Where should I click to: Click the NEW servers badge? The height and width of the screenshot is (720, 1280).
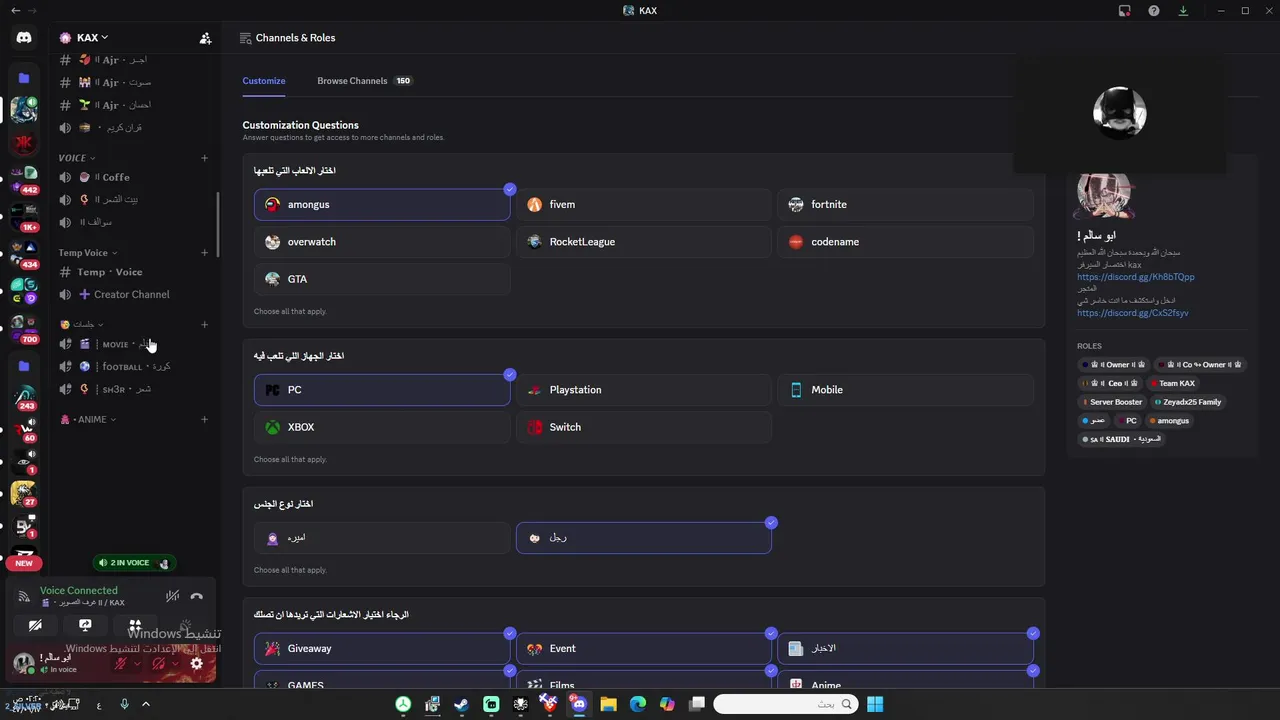pos(24,563)
